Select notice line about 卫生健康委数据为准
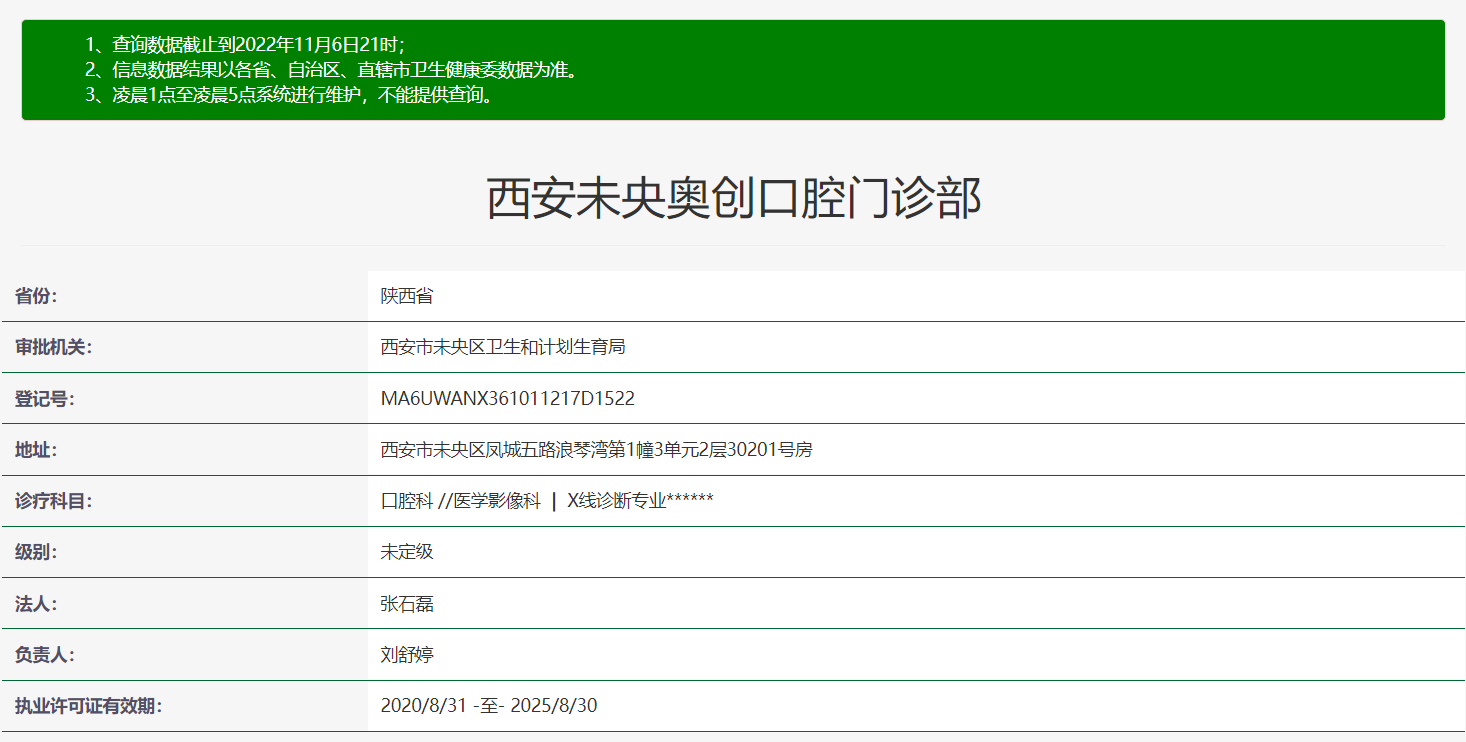Image resolution: width=1466 pixels, height=742 pixels. (x=331, y=71)
